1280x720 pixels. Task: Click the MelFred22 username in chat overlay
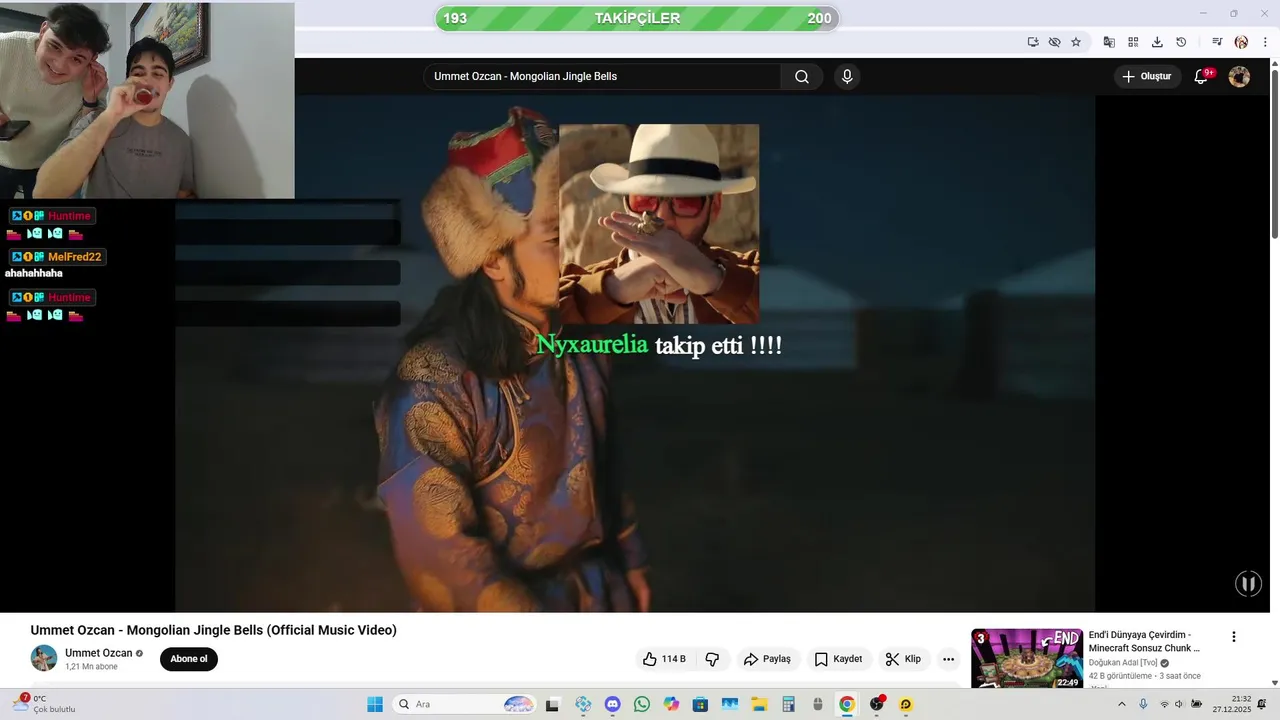coord(74,257)
